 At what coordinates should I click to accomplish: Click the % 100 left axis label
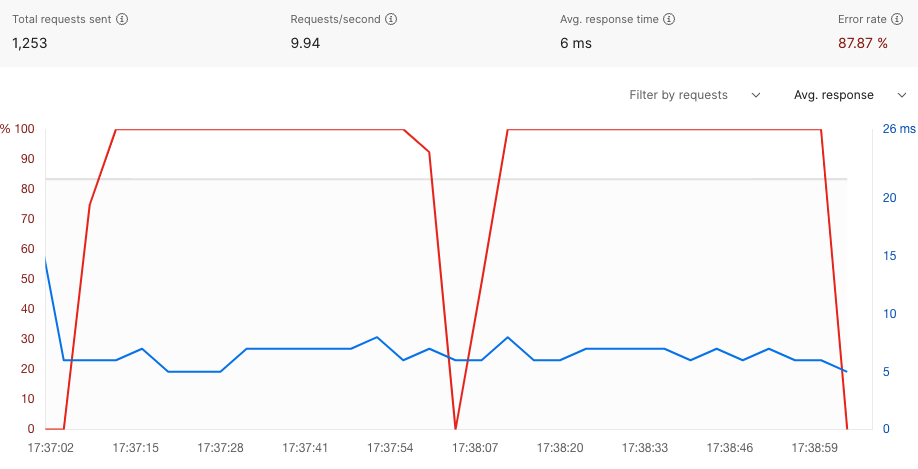coord(18,129)
